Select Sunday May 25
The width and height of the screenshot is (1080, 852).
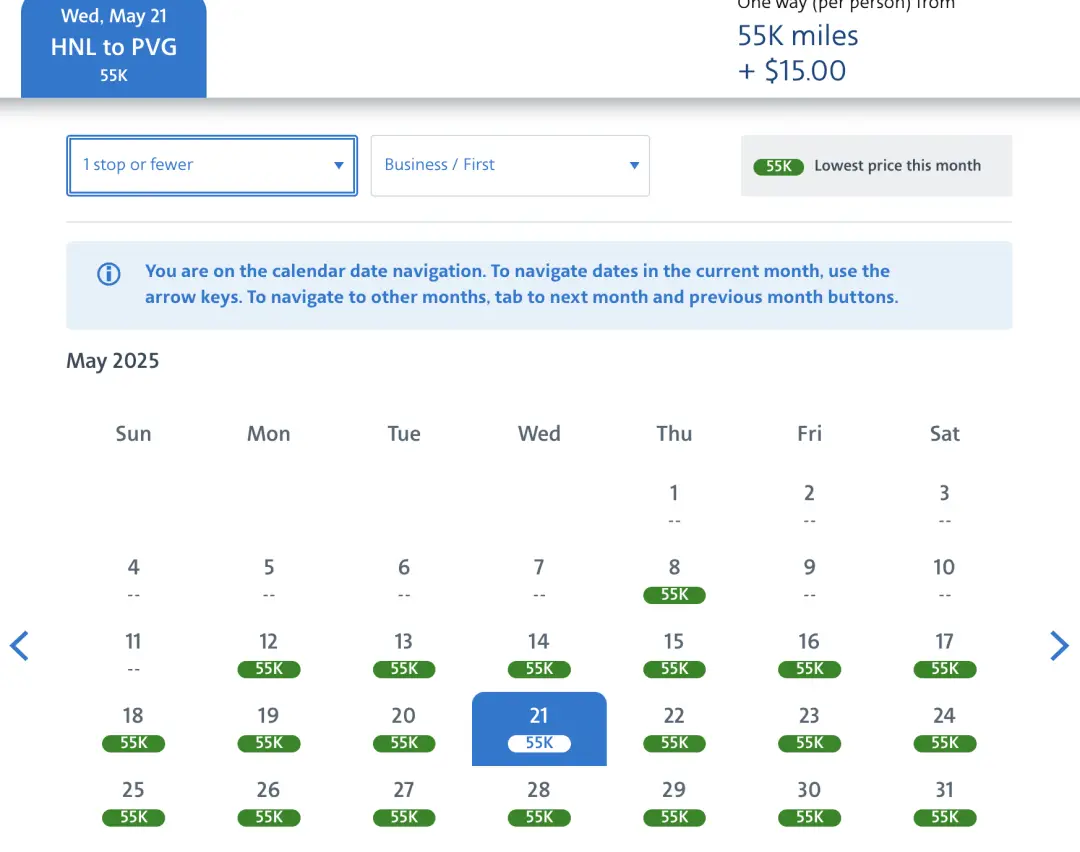(x=133, y=802)
